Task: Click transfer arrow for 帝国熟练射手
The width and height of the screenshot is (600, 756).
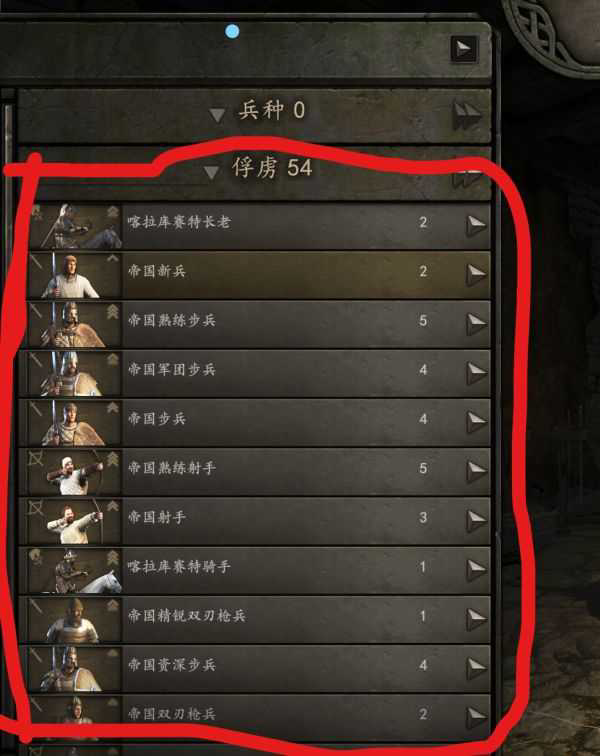Action: [477, 472]
